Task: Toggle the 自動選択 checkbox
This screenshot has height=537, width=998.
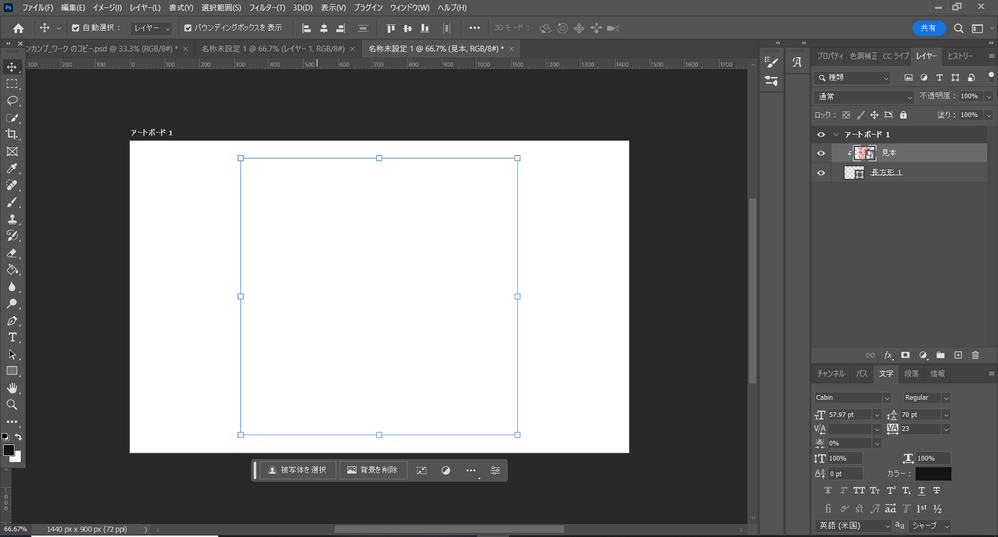Action: click(x=76, y=28)
